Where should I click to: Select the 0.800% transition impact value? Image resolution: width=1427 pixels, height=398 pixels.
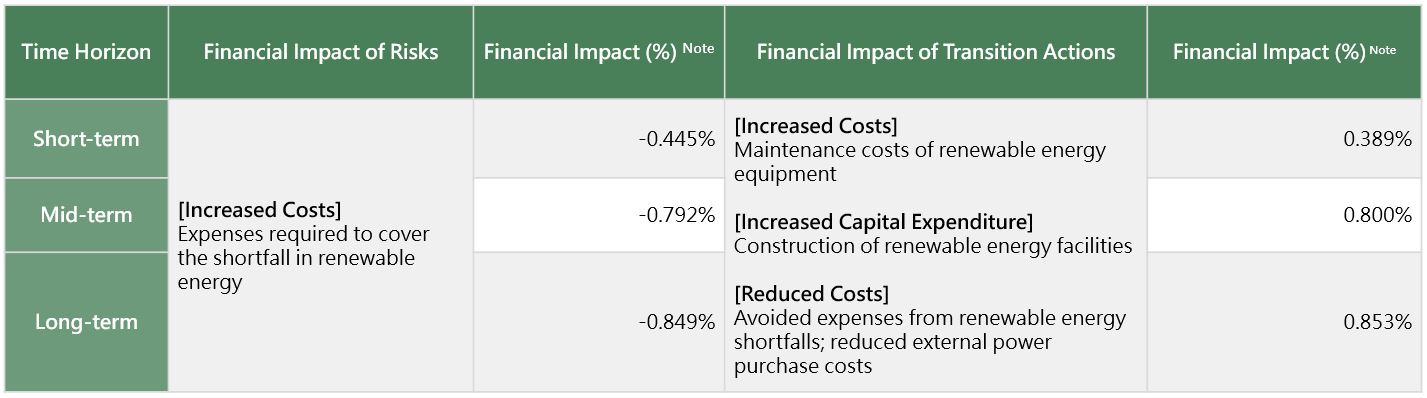coord(1378,215)
